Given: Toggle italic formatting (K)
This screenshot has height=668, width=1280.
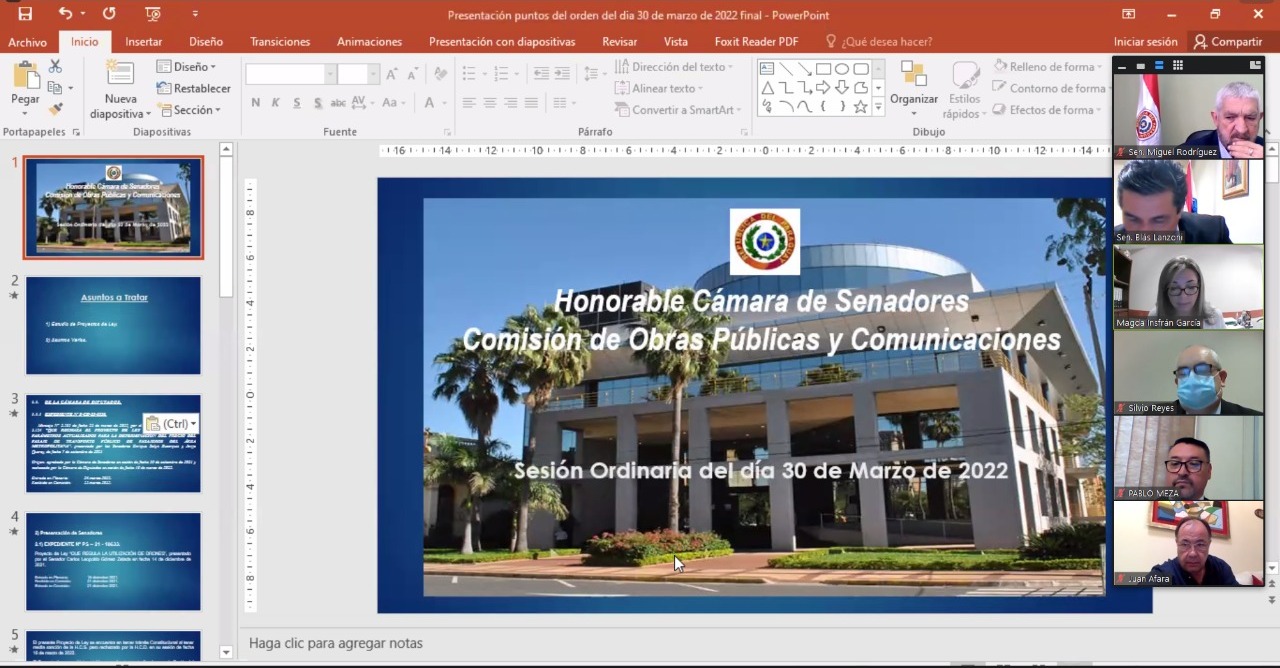Looking at the screenshot, I should pos(276,103).
